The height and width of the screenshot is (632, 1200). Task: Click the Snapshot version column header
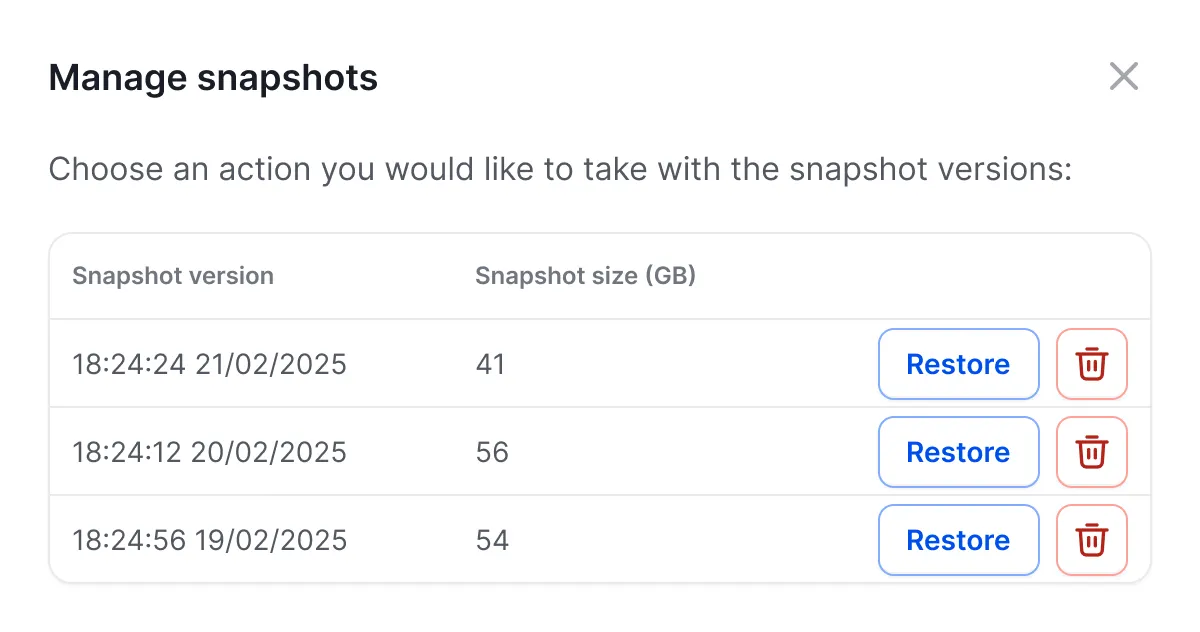172,276
